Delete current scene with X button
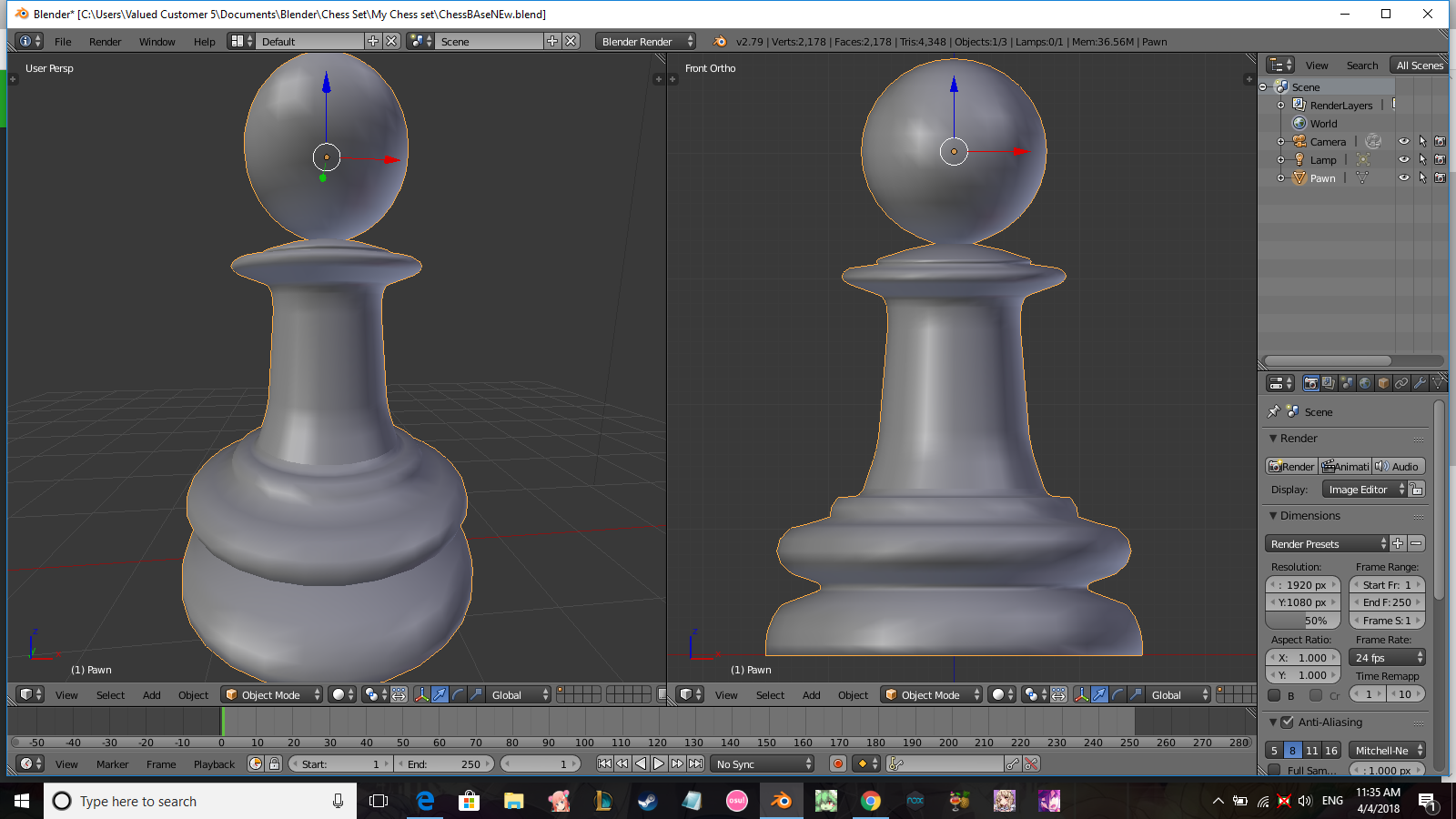This screenshot has height=819, width=1456. [571, 41]
